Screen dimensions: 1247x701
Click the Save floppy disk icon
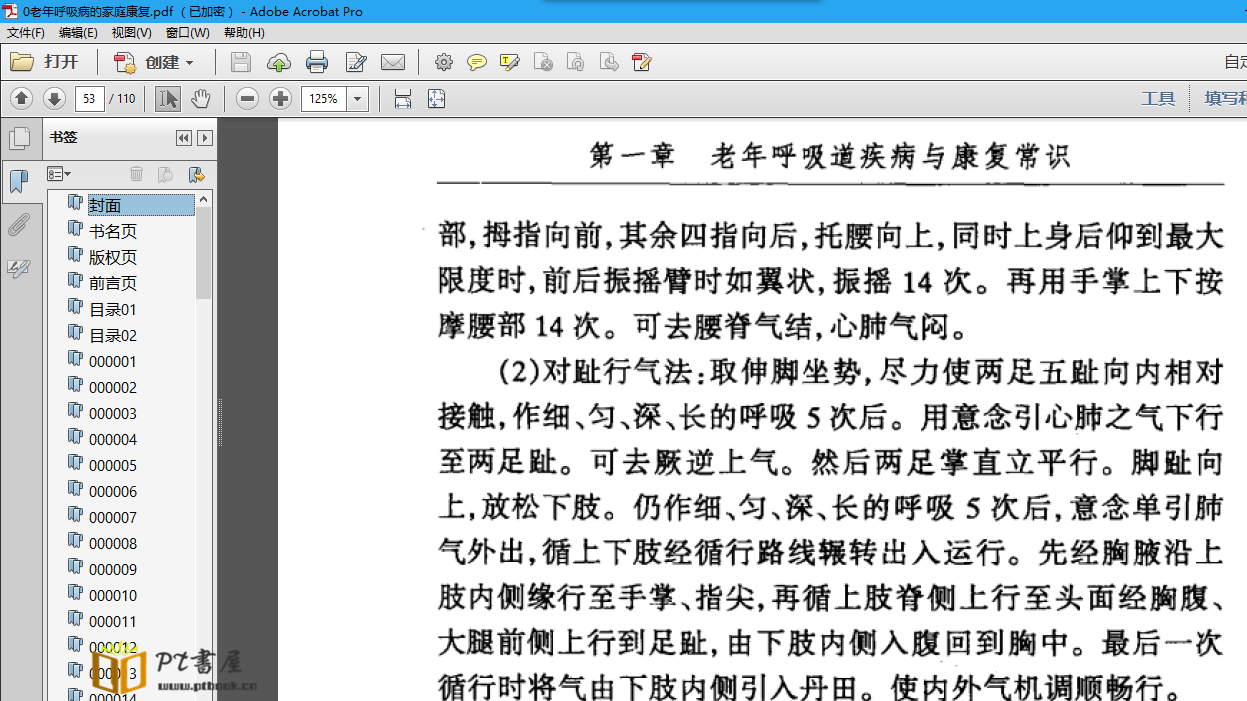point(240,62)
